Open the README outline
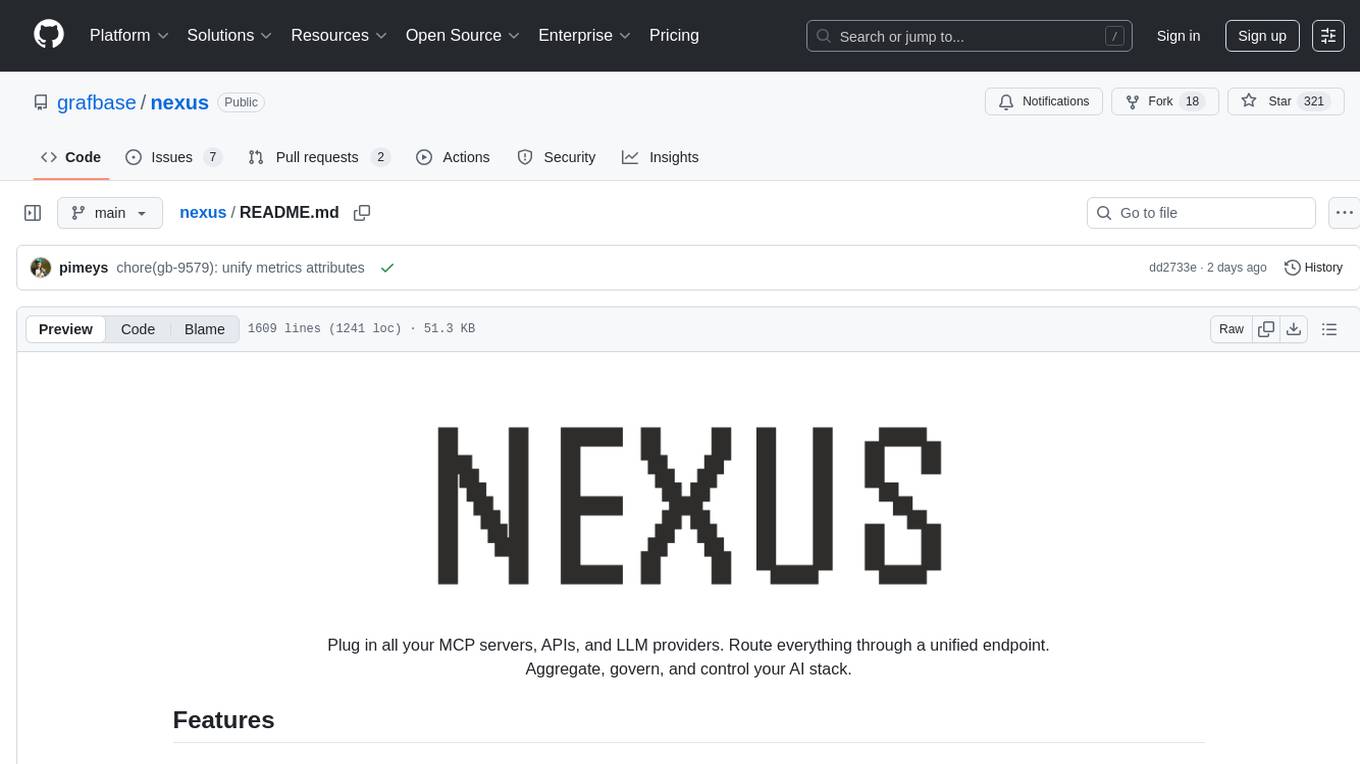This screenshot has height=764, width=1360. (1329, 329)
